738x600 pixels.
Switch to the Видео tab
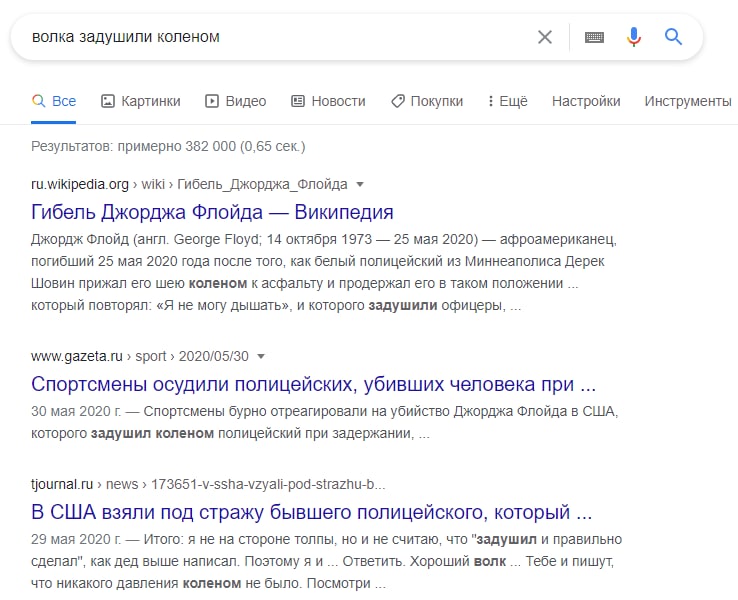(x=236, y=101)
